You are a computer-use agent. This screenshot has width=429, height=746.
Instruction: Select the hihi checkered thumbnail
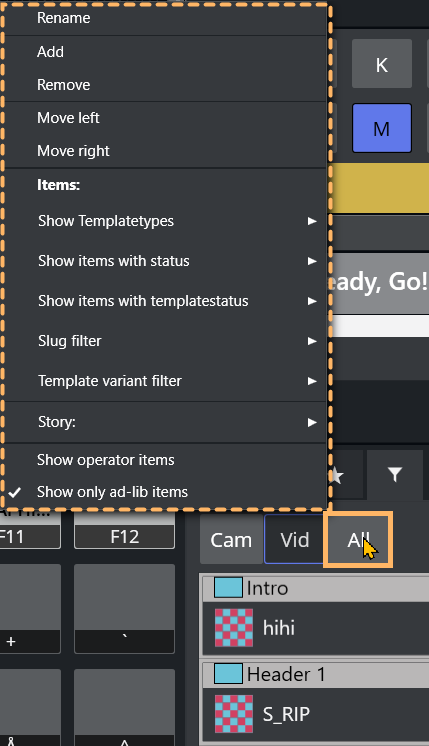point(234,628)
